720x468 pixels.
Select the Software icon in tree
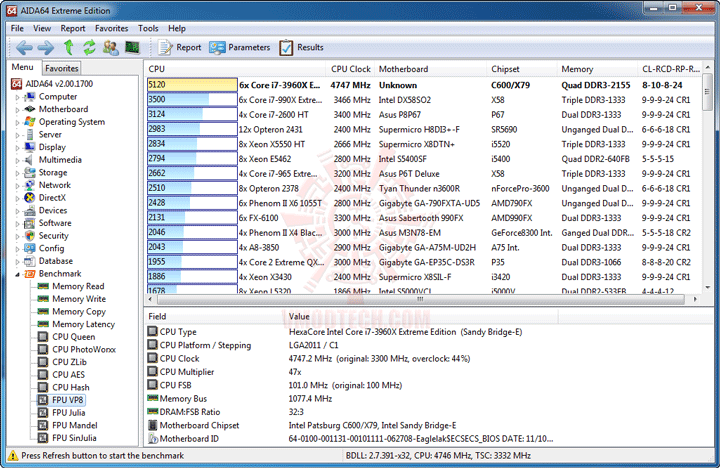click(30, 223)
